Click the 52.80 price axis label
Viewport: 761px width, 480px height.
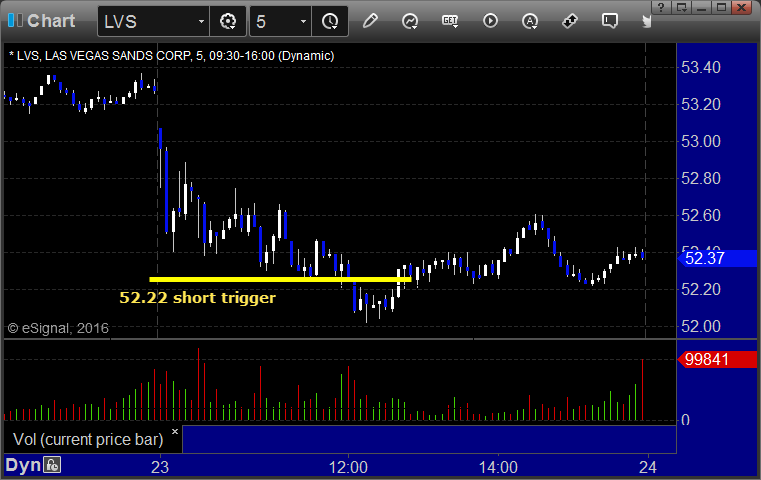(x=701, y=179)
